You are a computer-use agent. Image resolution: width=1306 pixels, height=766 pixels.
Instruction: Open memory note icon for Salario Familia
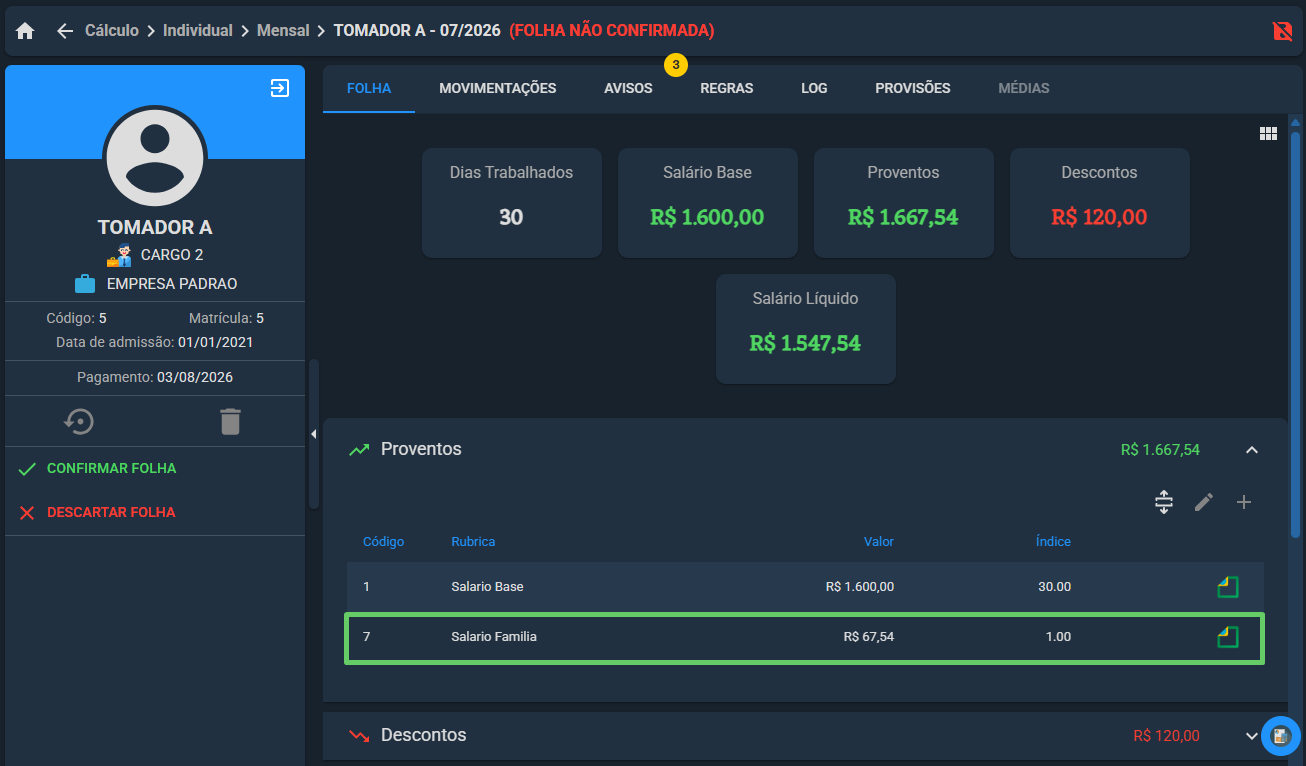point(1228,637)
